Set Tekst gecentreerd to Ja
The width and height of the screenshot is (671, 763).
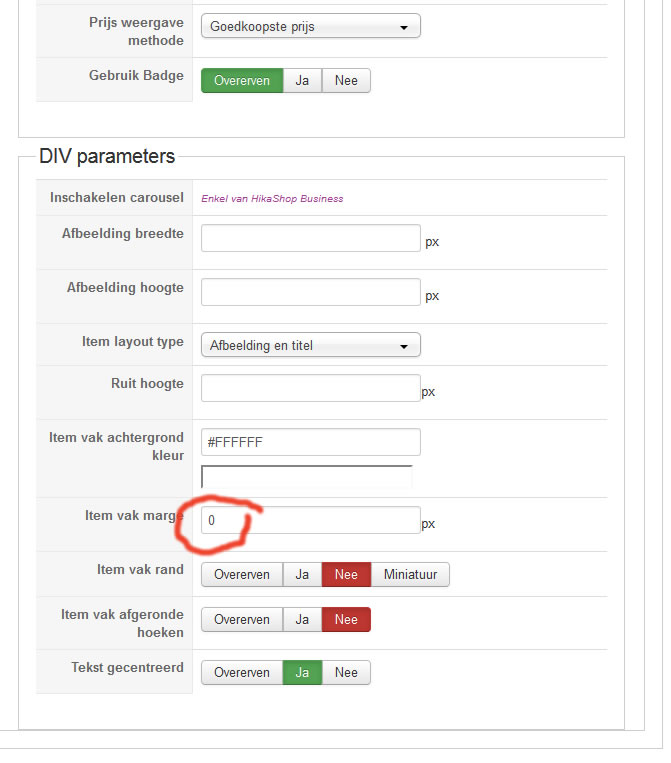pyautogui.click(x=302, y=672)
